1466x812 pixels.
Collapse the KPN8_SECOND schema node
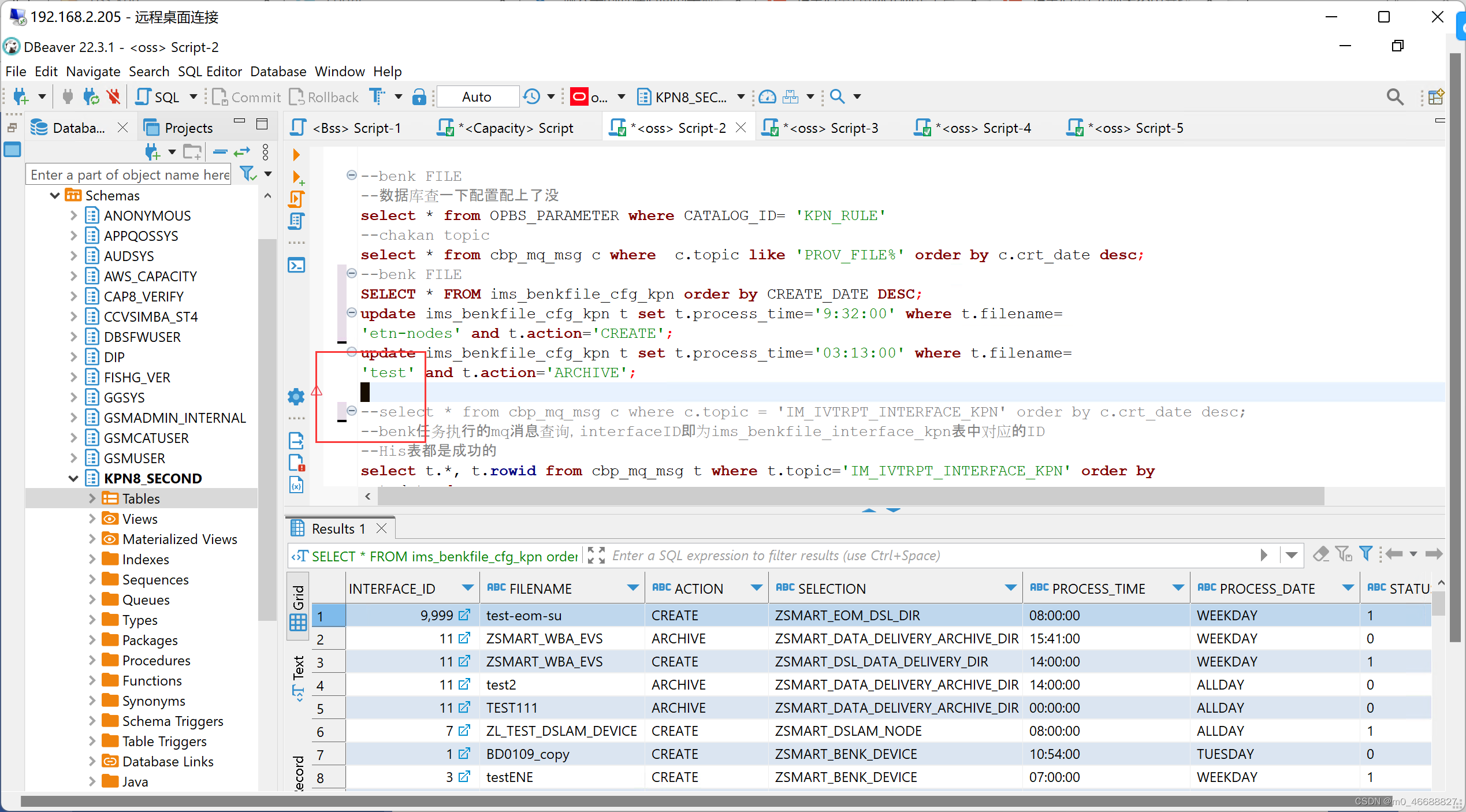pyautogui.click(x=73, y=478)
